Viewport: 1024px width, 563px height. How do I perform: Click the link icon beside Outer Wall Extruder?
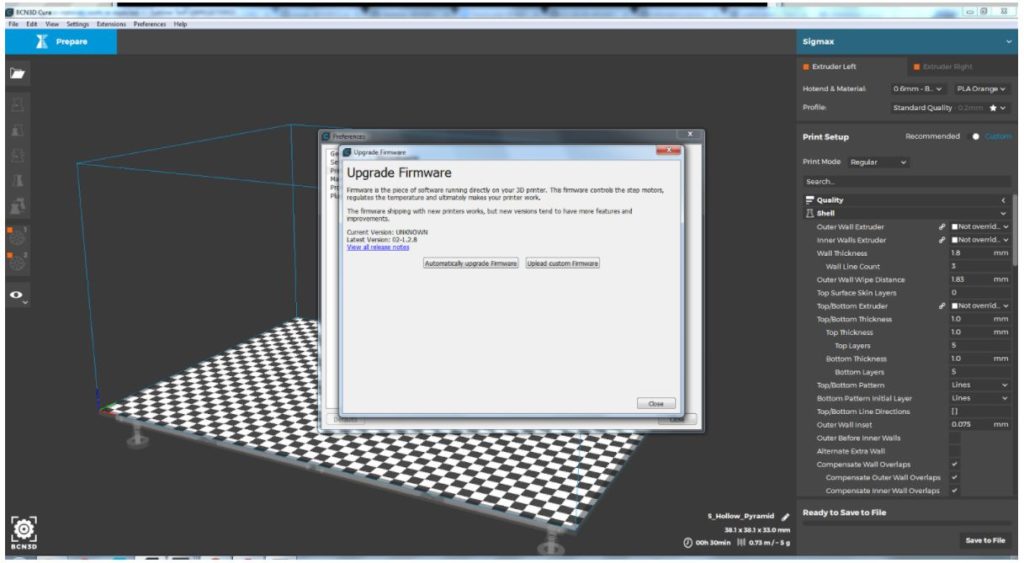[x=942, y=227]
